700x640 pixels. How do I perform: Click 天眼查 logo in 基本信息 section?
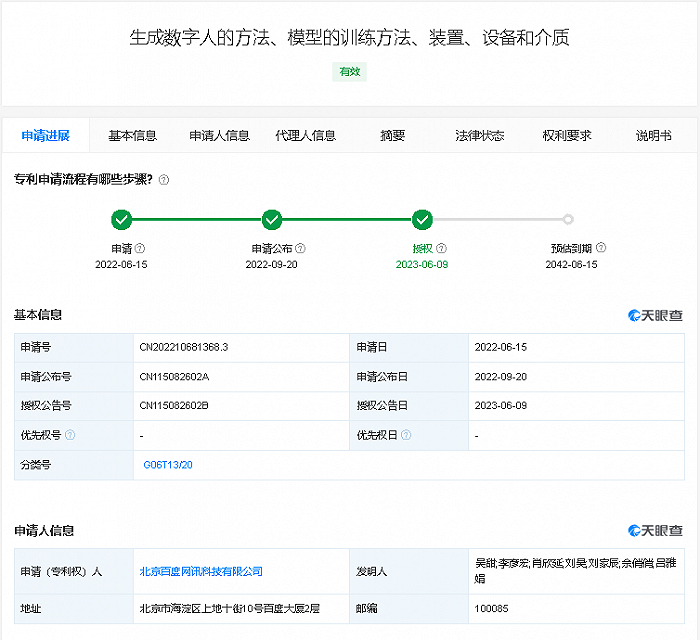[655, 316]
